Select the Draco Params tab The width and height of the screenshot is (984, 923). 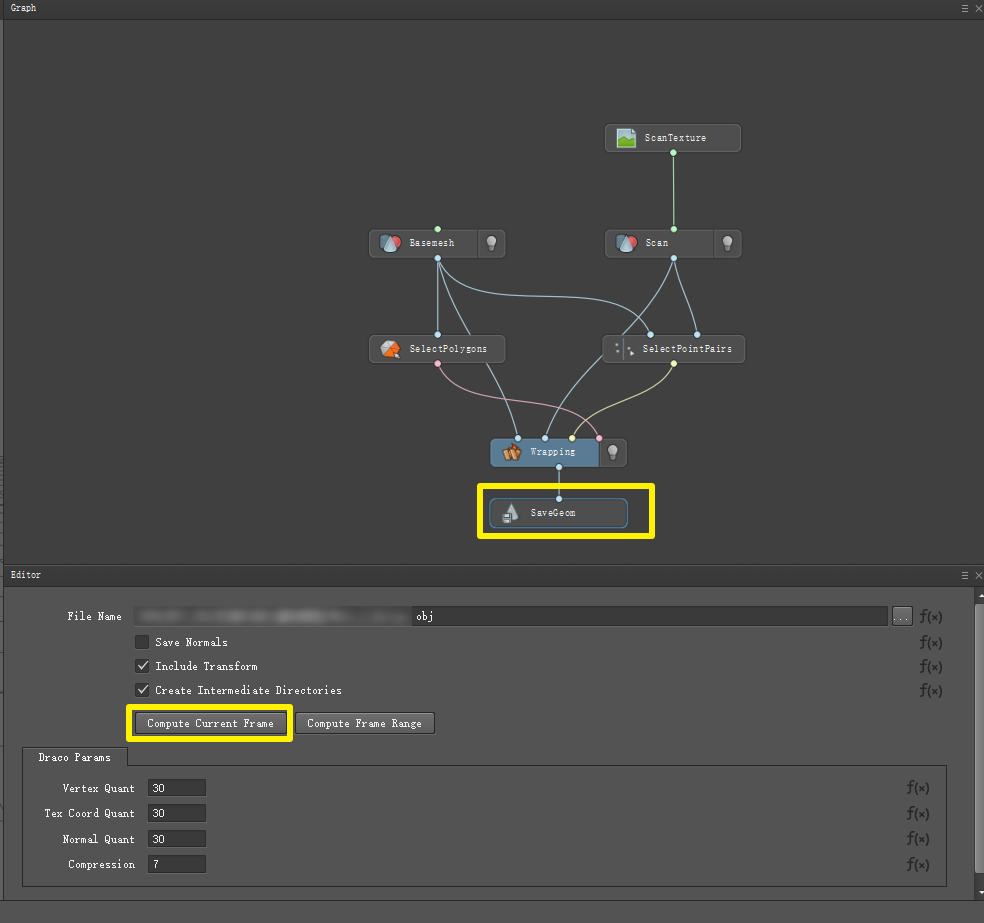point(75,757)
